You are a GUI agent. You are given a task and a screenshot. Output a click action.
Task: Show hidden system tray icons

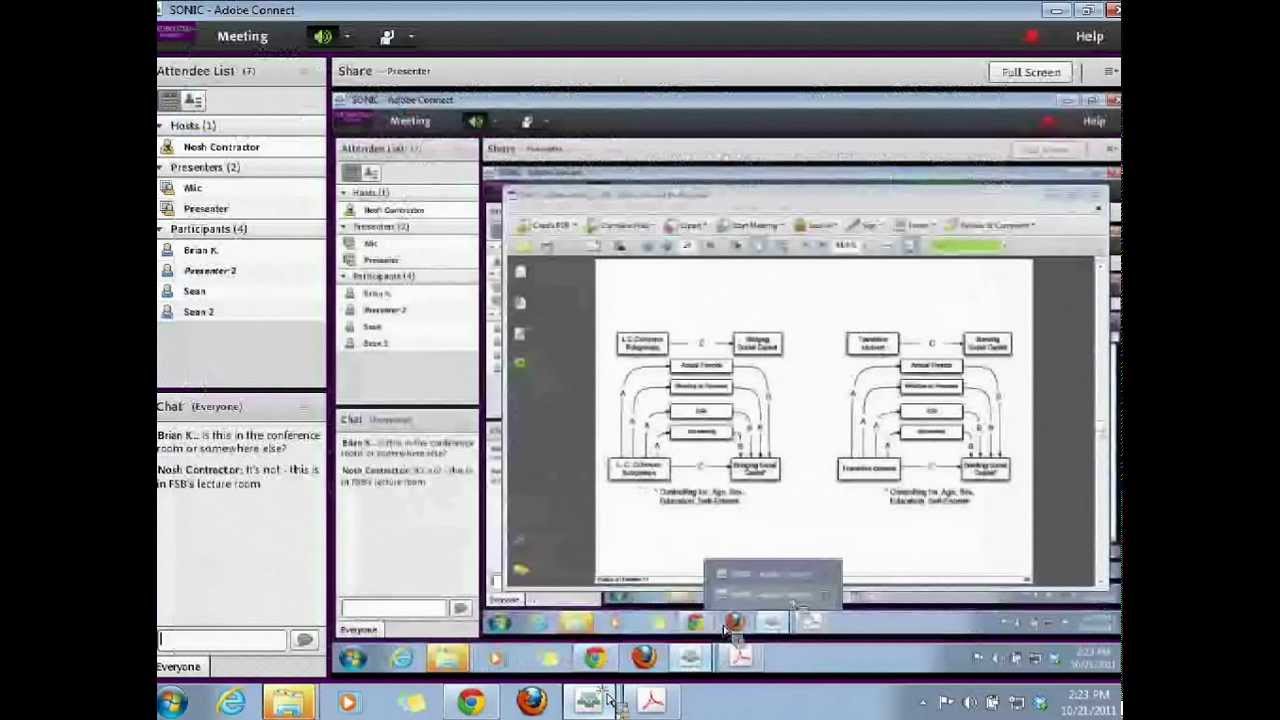point(922,703)
